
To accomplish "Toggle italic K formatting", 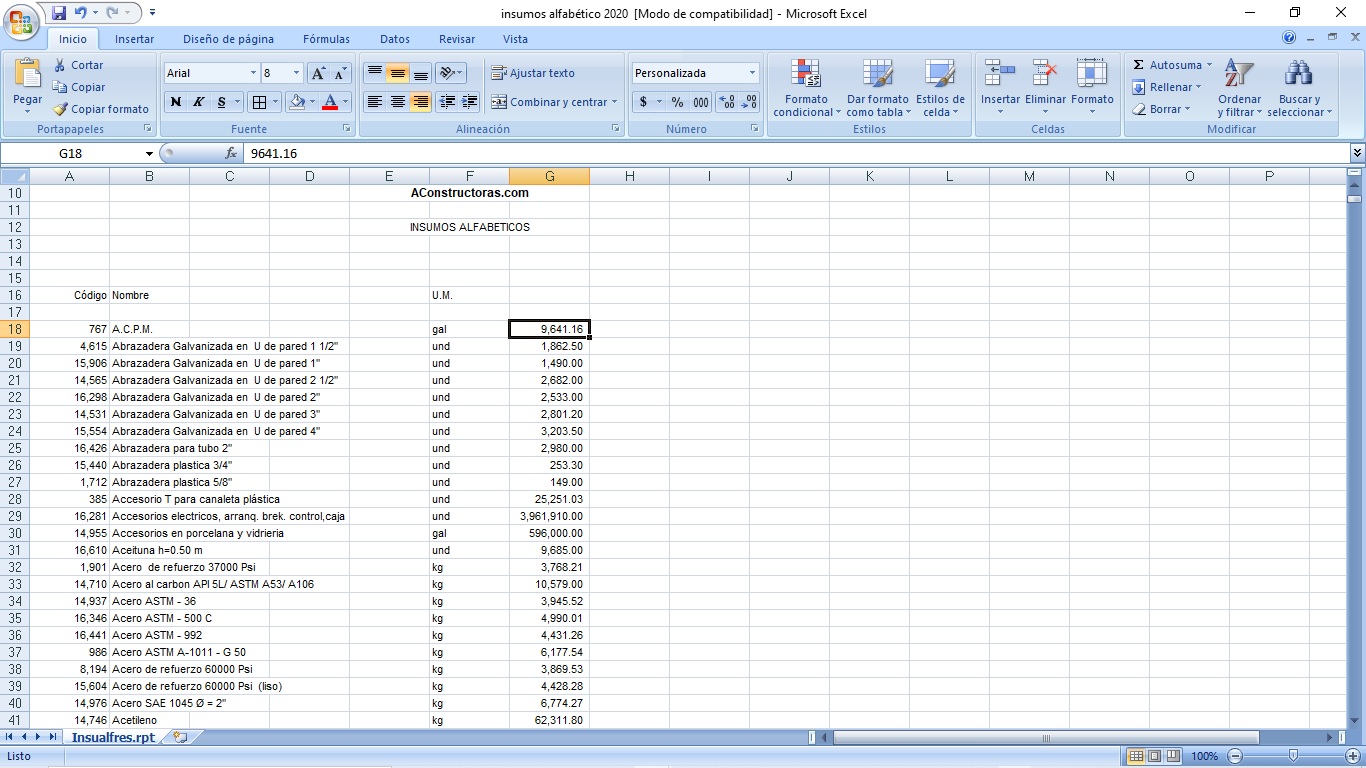I will point(198,102).
